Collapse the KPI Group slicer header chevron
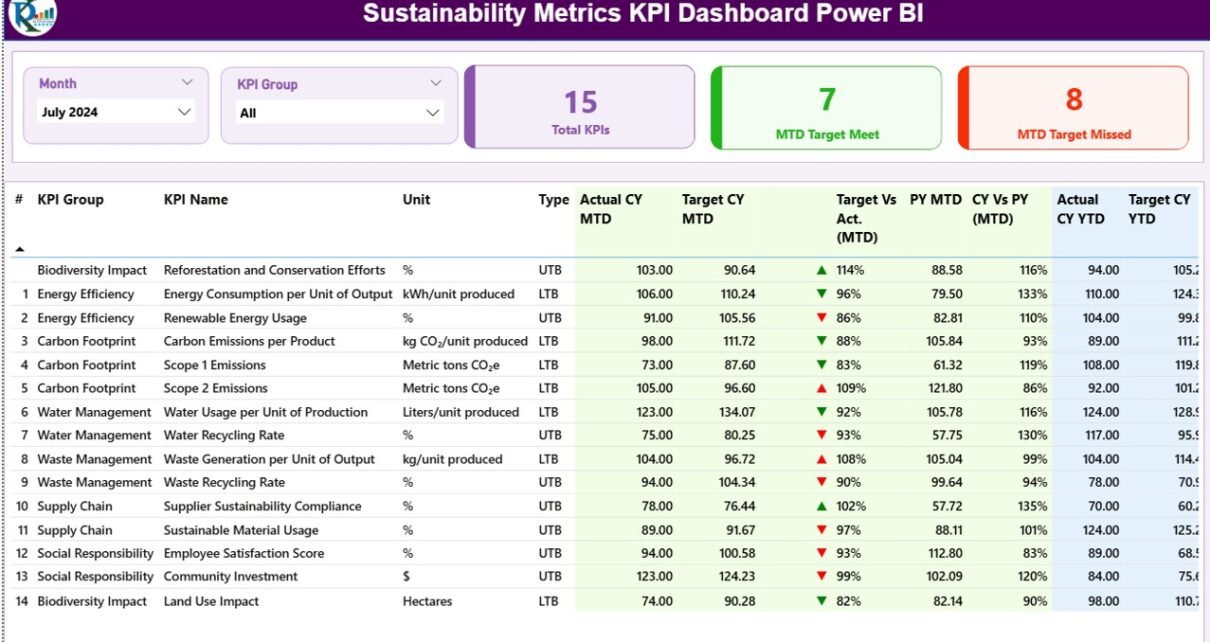 [435, 84]
